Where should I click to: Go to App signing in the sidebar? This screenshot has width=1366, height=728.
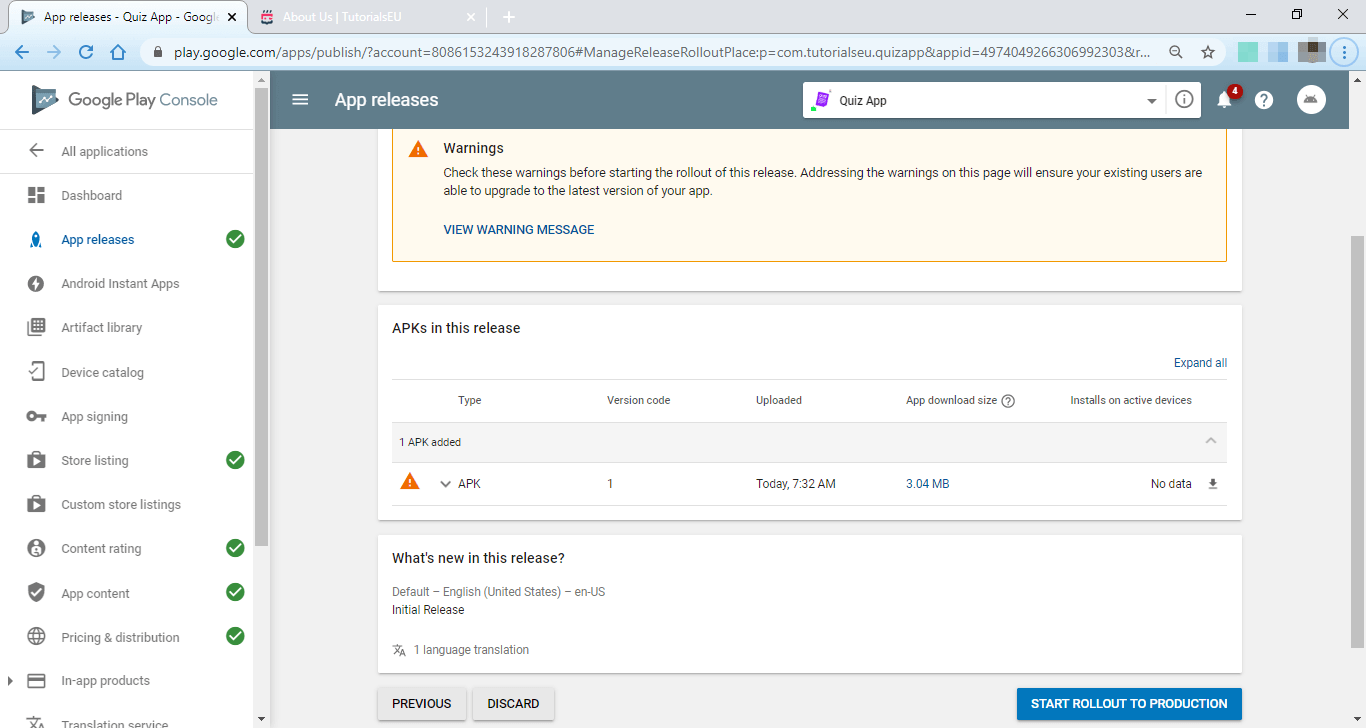(x=94, y=417)
